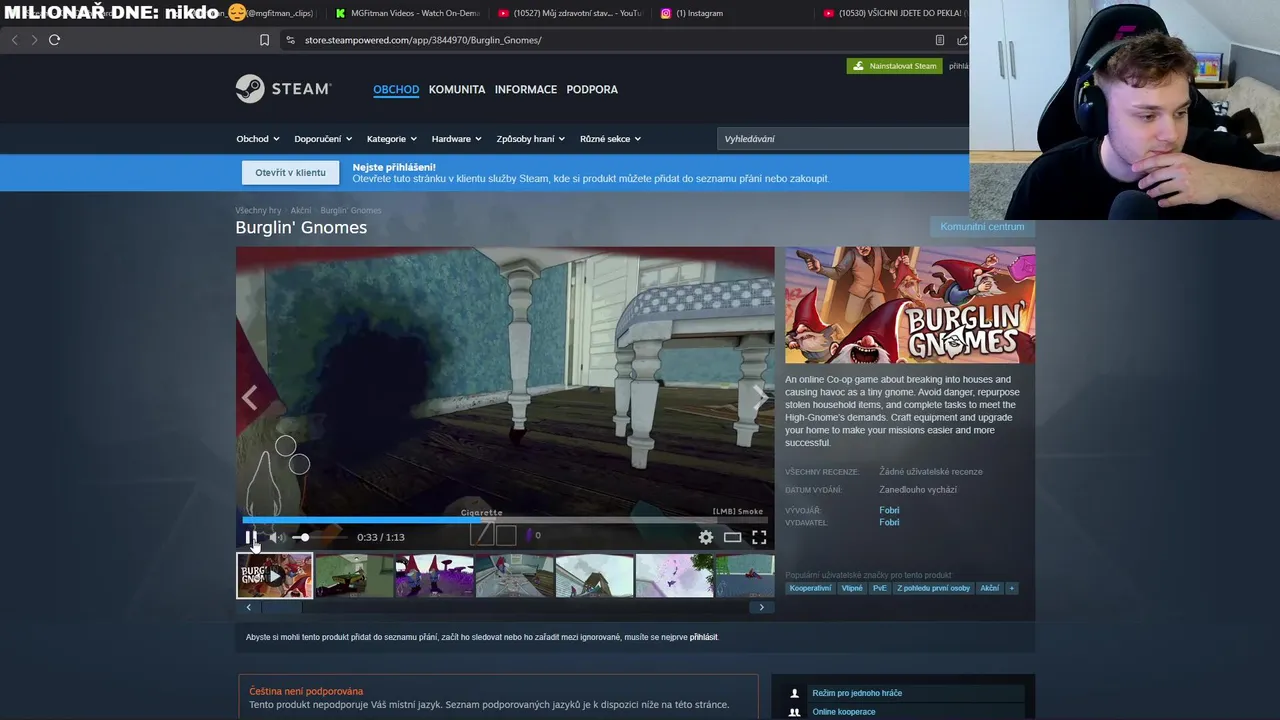Open developer Fobri link next to VÝVOJÁŘ
This screenshot has width=1280, height=720.
pos(889,510)
